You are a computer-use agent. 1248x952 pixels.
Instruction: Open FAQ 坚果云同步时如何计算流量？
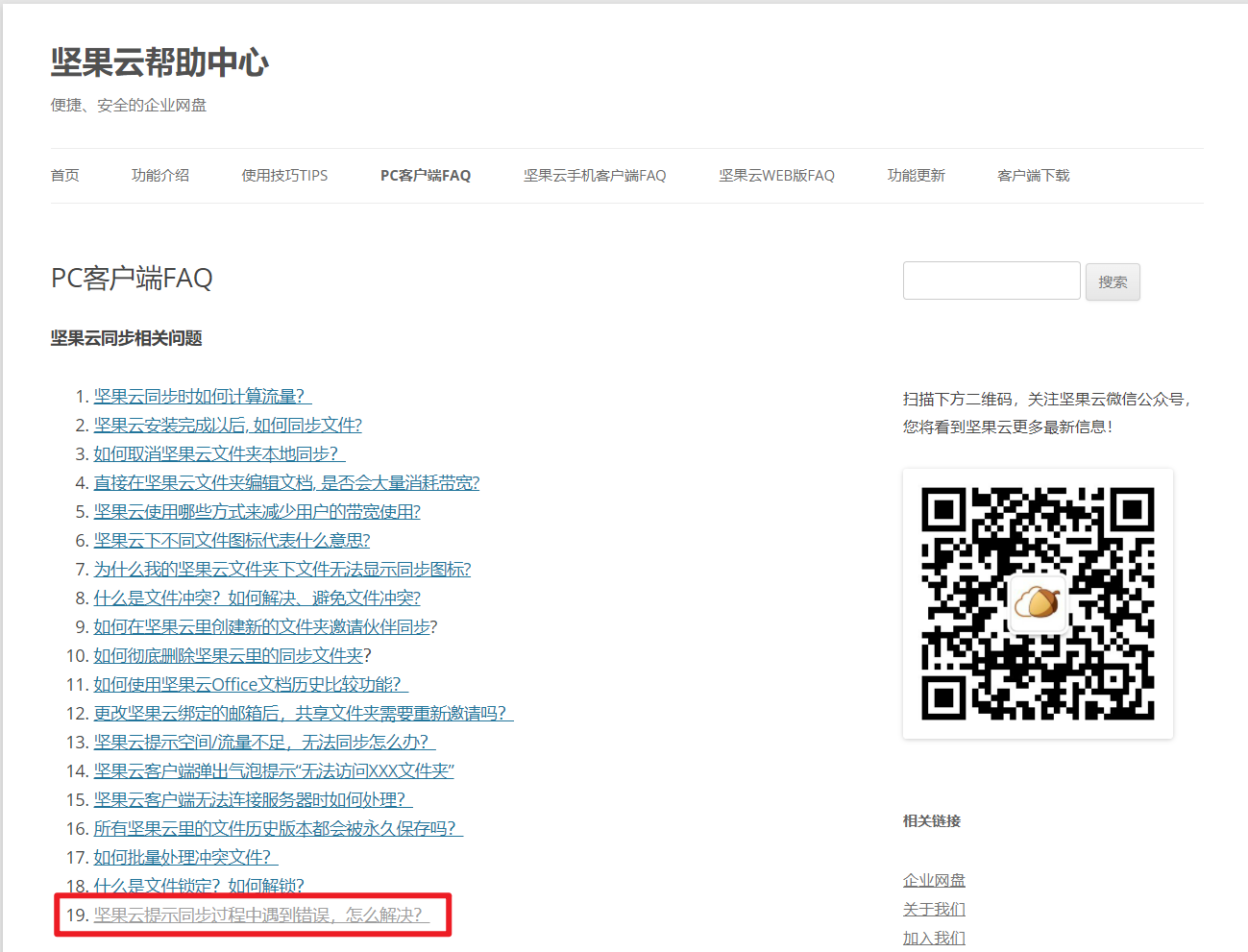tap(203, 396)
